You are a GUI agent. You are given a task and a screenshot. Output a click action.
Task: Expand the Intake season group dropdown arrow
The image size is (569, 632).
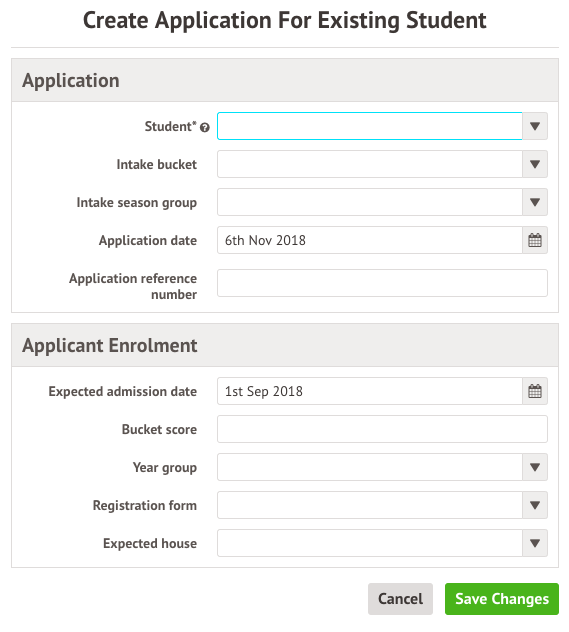click(x=535, y=202)
